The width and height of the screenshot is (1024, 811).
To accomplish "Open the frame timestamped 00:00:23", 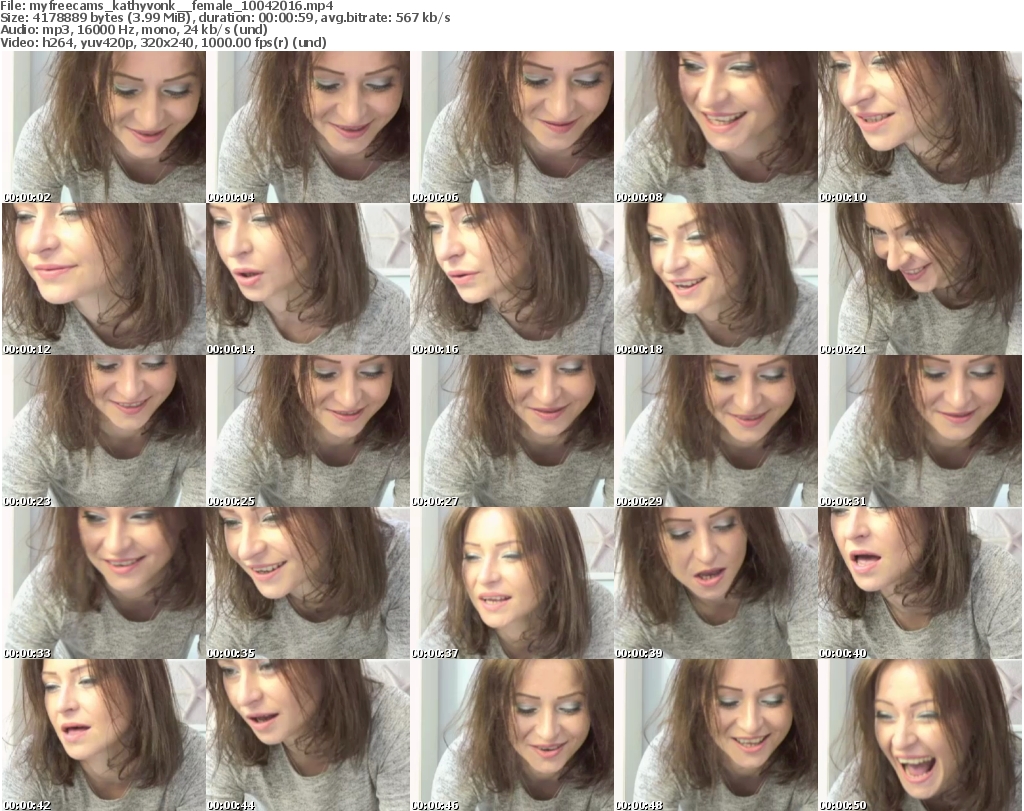I will [104, 431].
